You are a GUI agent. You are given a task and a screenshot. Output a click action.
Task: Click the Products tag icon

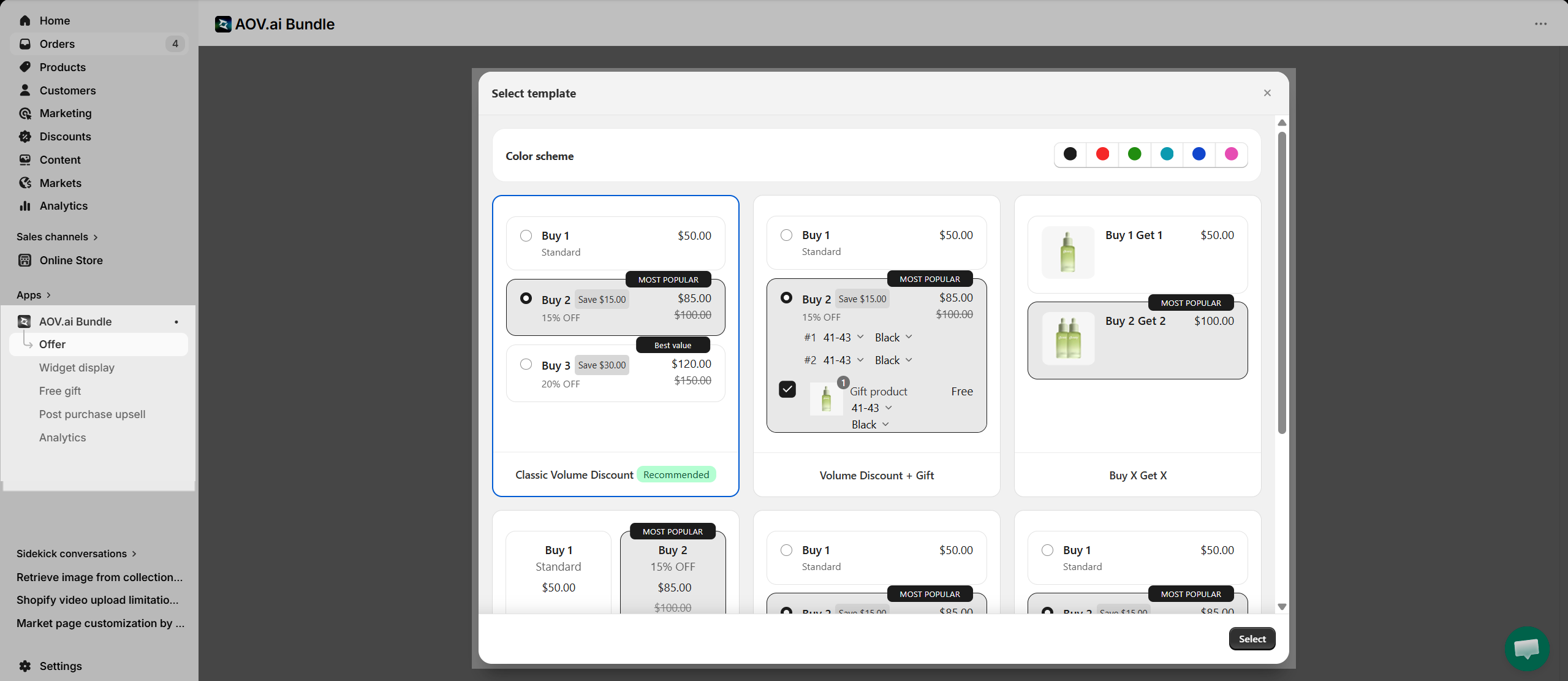tap(25, 67)
